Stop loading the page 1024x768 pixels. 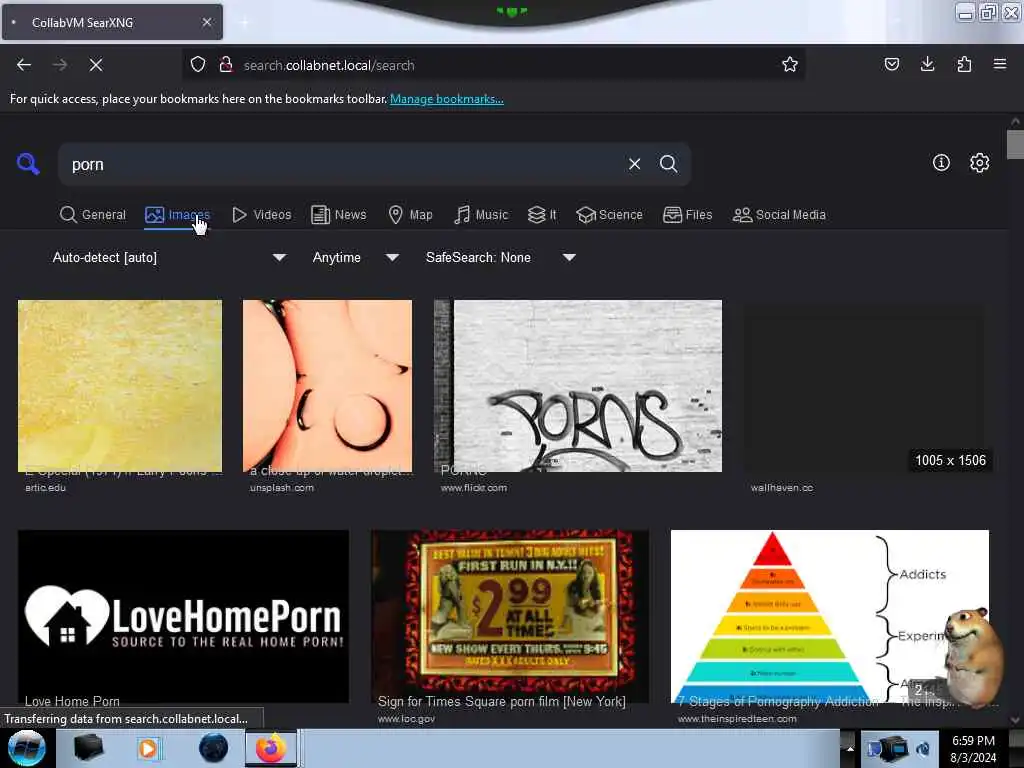pos(95,65)
